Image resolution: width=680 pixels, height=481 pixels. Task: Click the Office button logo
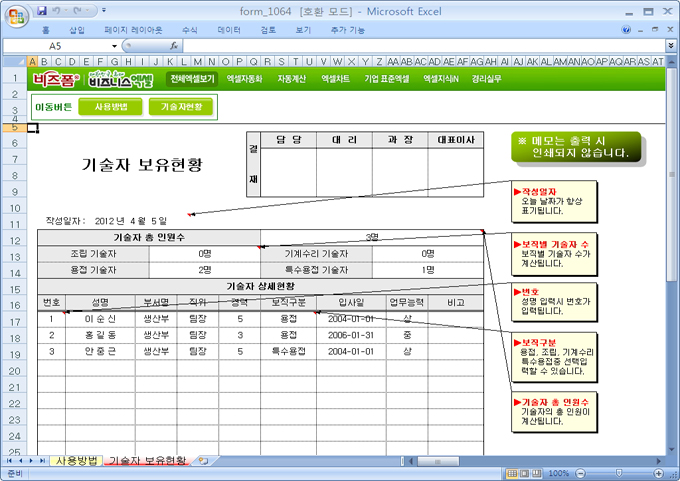pos(16,17)
